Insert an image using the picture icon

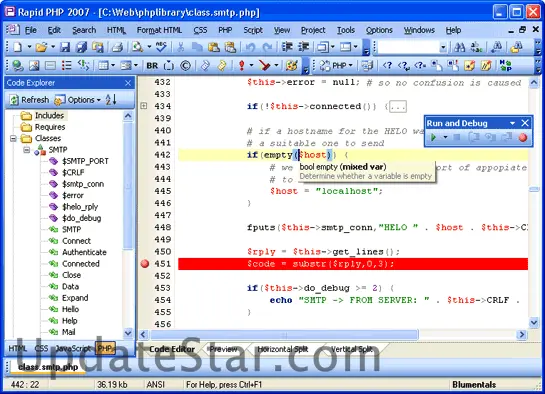[34, 65]
